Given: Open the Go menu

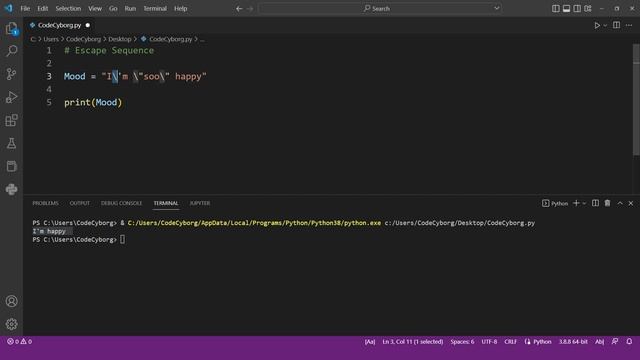Looking at the screenshot, I should [x=113, y=9].
